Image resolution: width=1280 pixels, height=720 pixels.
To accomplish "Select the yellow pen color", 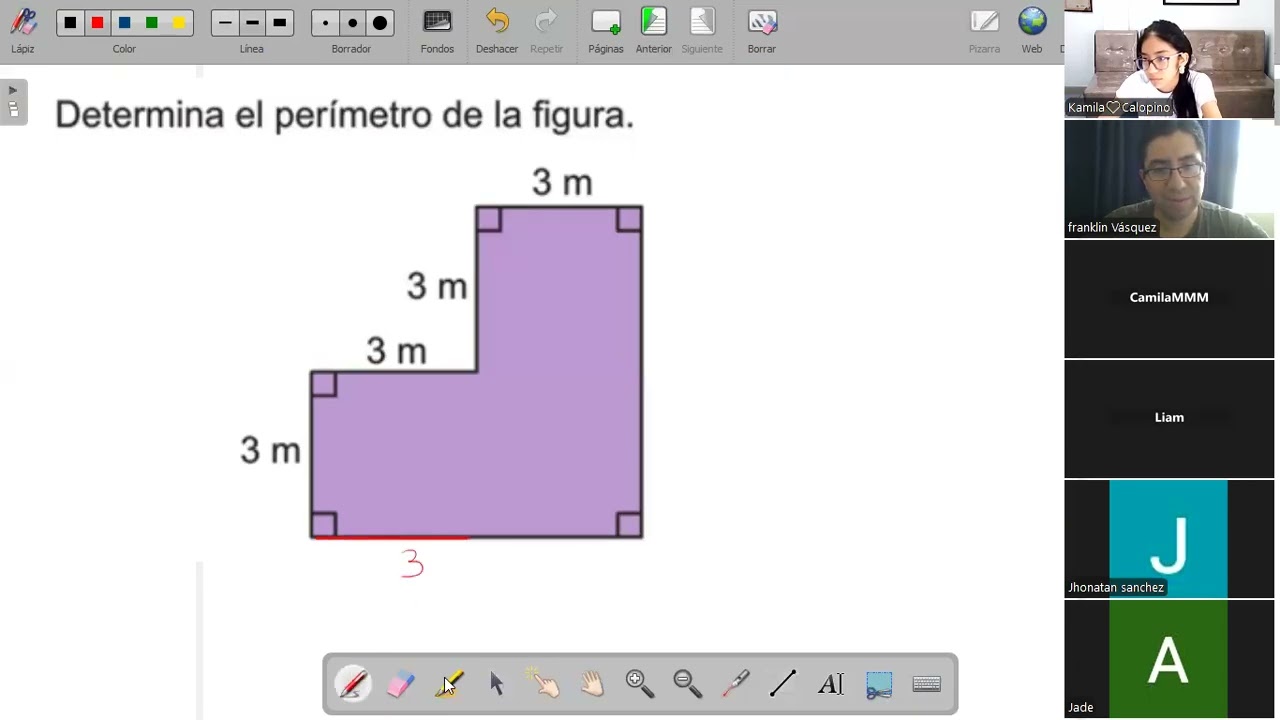I will tap(179, 23).
